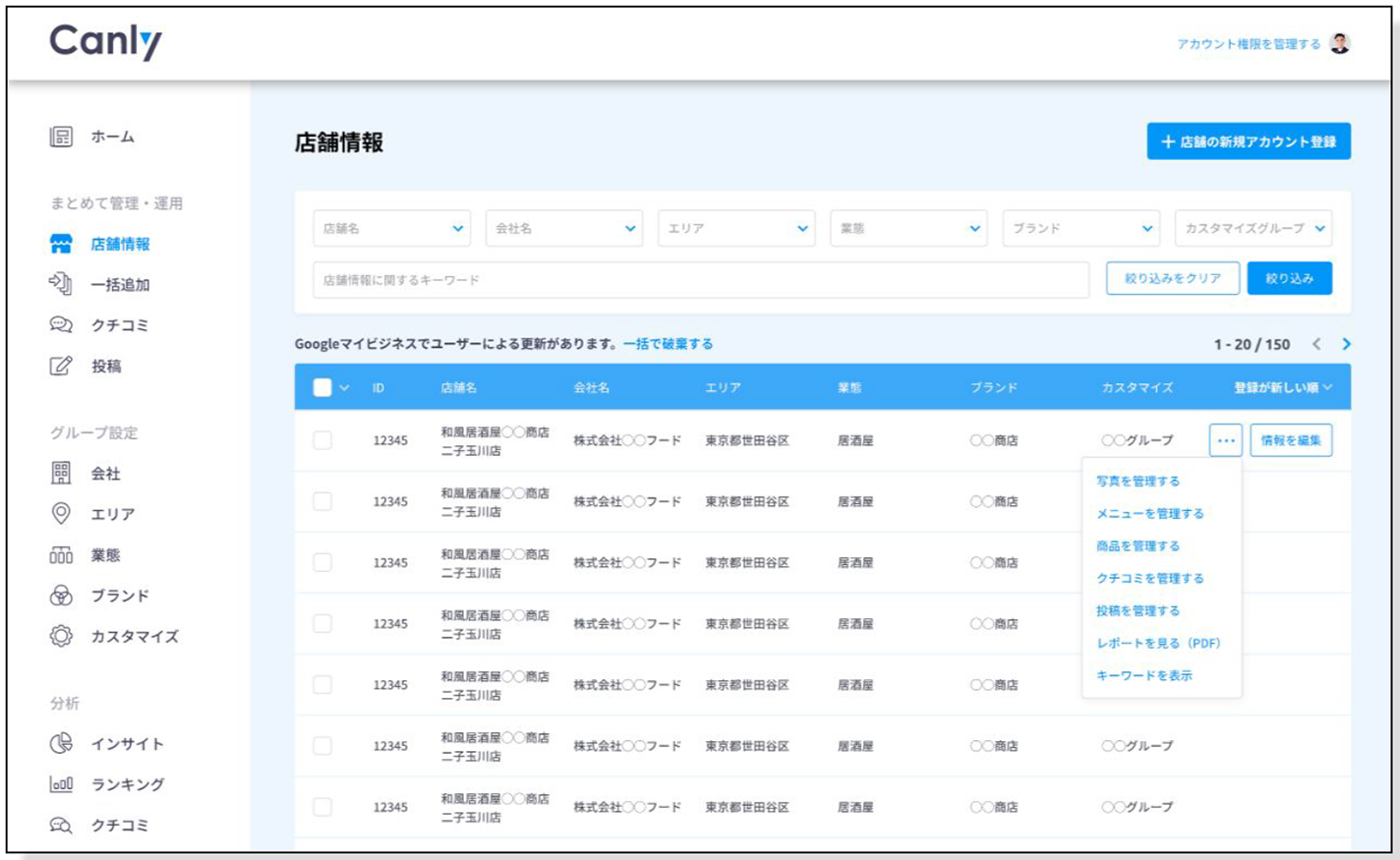Open the ブランド settings icon

[x=60, y=596]
